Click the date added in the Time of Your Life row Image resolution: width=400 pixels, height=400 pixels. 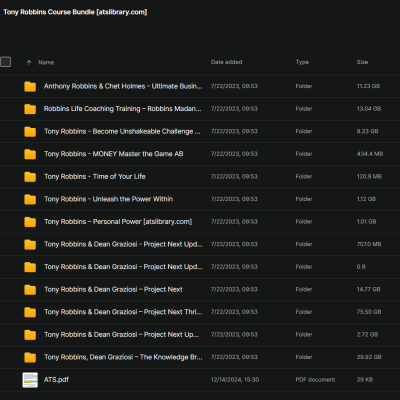tap(234, 176)
